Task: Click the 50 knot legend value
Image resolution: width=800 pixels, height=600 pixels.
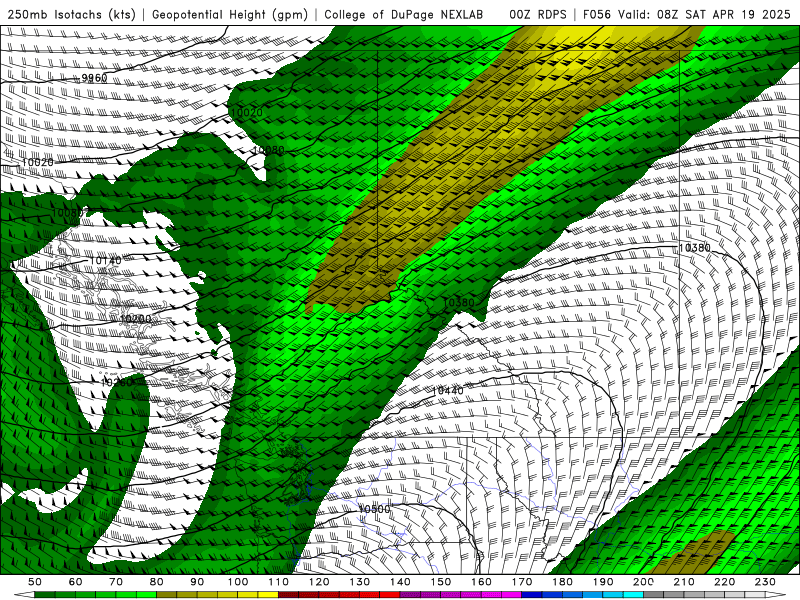Action: tap(35, 582)
